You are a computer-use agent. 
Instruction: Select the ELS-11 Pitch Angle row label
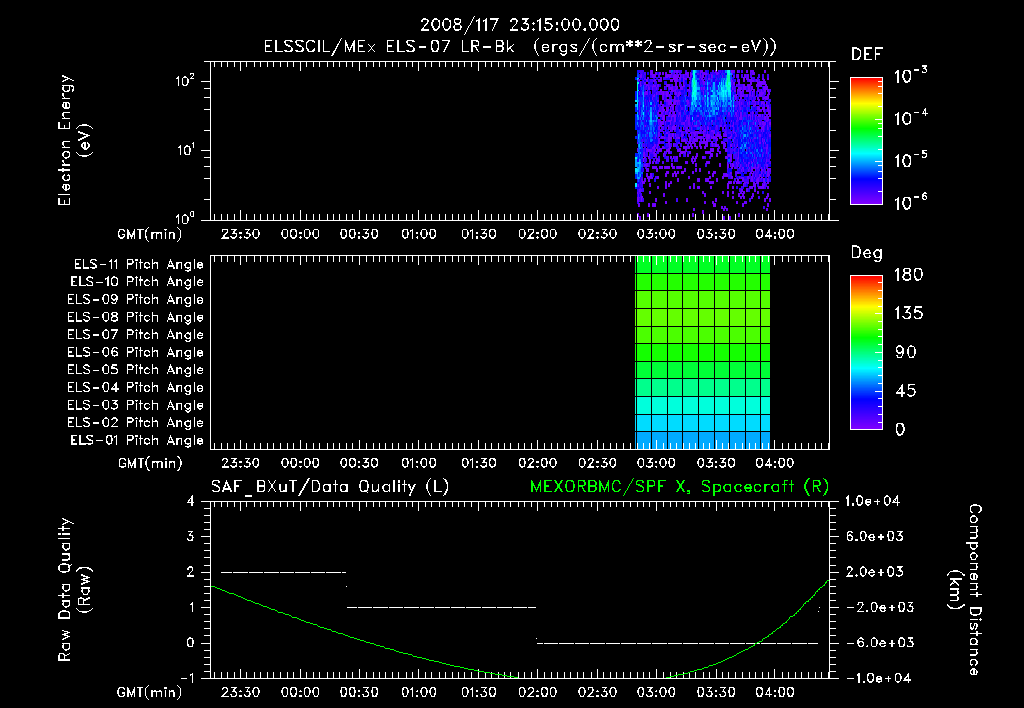pos(138,265)
